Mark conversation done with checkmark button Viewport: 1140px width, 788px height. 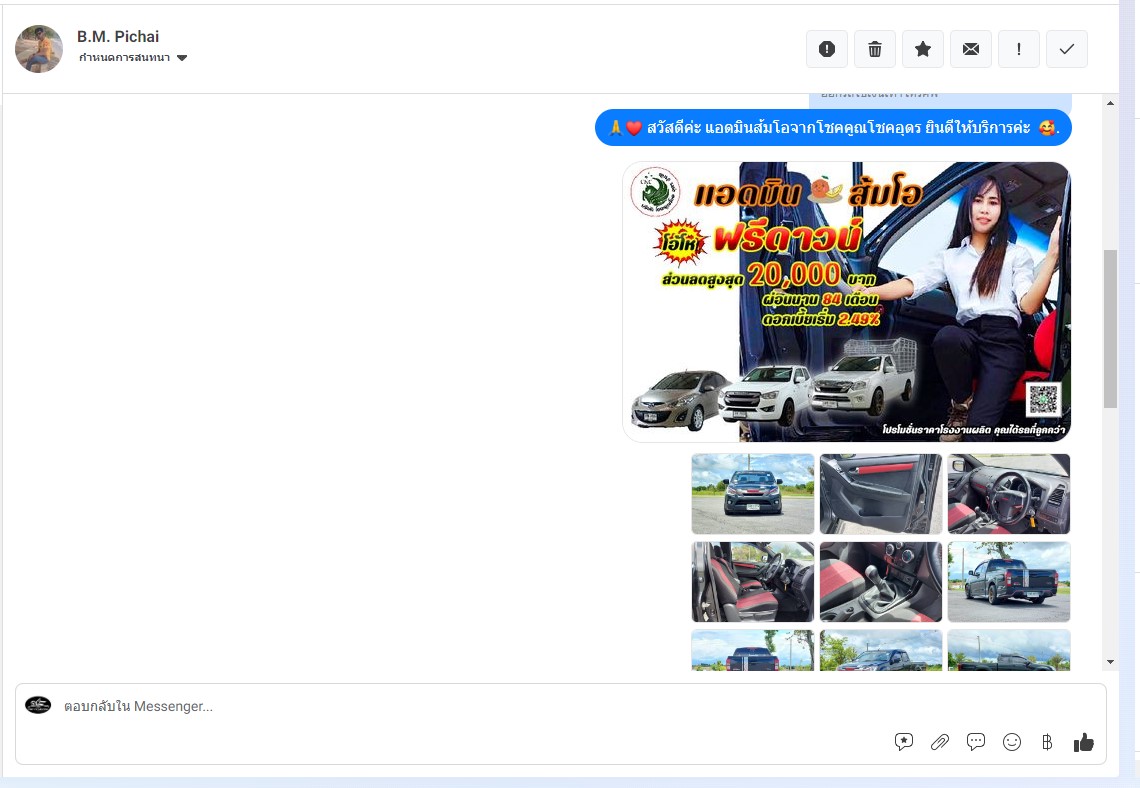[1067, 49]
